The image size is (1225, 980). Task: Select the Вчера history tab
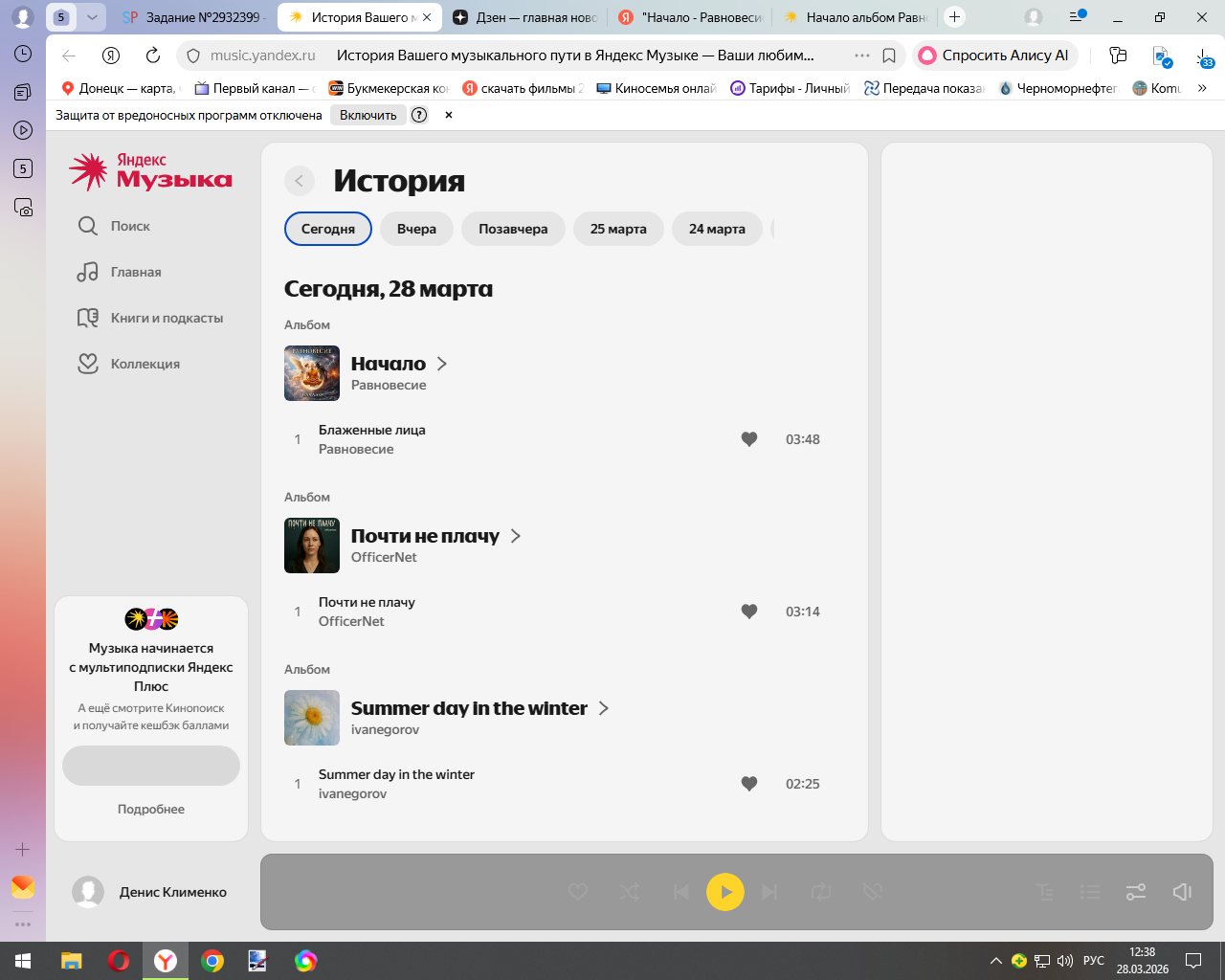(416, 229)
